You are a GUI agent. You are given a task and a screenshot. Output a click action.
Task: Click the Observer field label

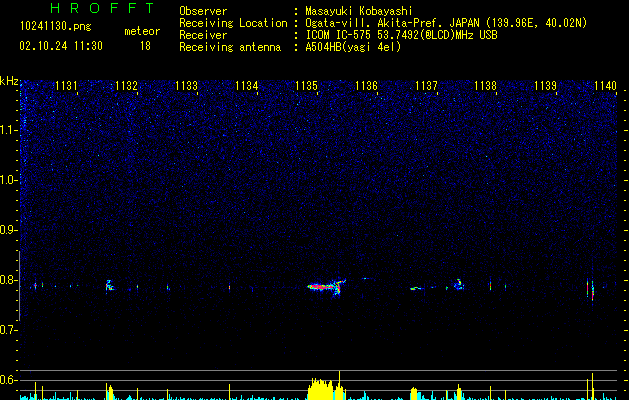coord(203,11)
